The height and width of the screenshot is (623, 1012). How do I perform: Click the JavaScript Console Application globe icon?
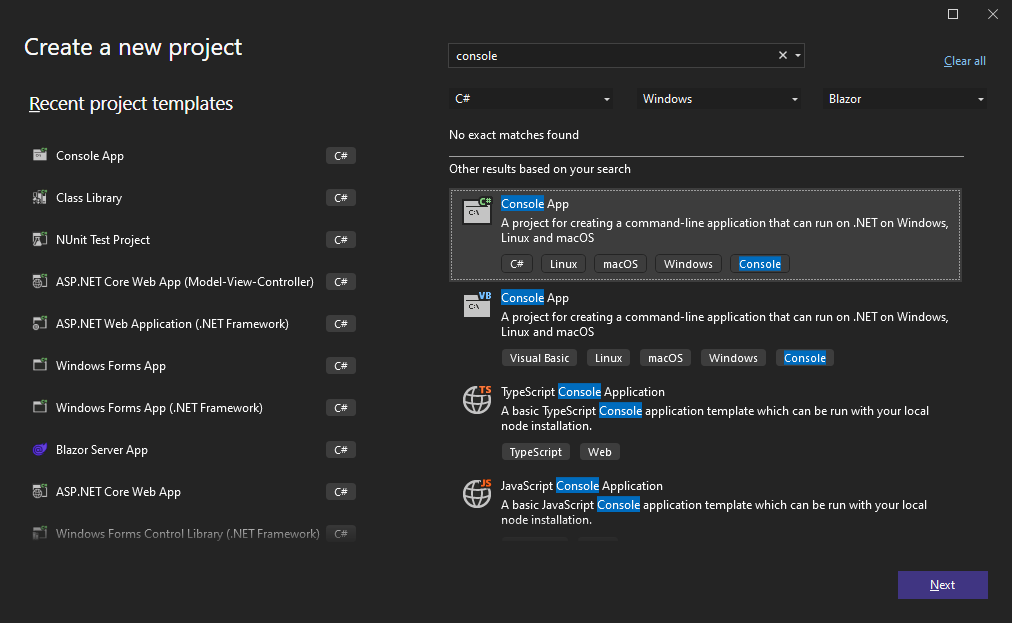pyautogui.click(x=476, y=493)
